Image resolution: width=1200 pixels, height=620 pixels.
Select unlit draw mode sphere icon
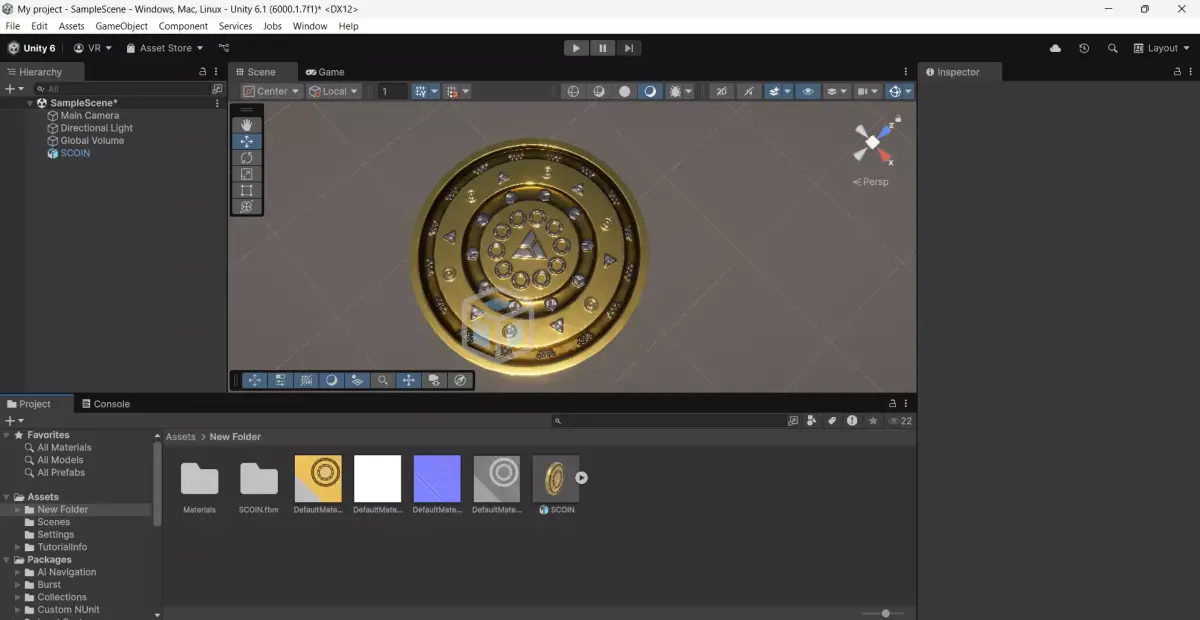point(625,91)
